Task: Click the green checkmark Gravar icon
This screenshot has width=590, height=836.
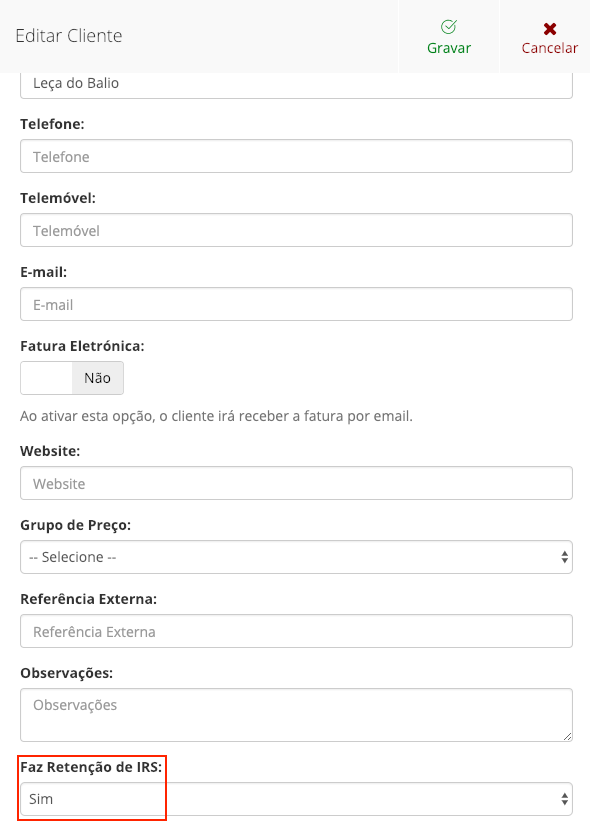Action: (x=449, y=26)
